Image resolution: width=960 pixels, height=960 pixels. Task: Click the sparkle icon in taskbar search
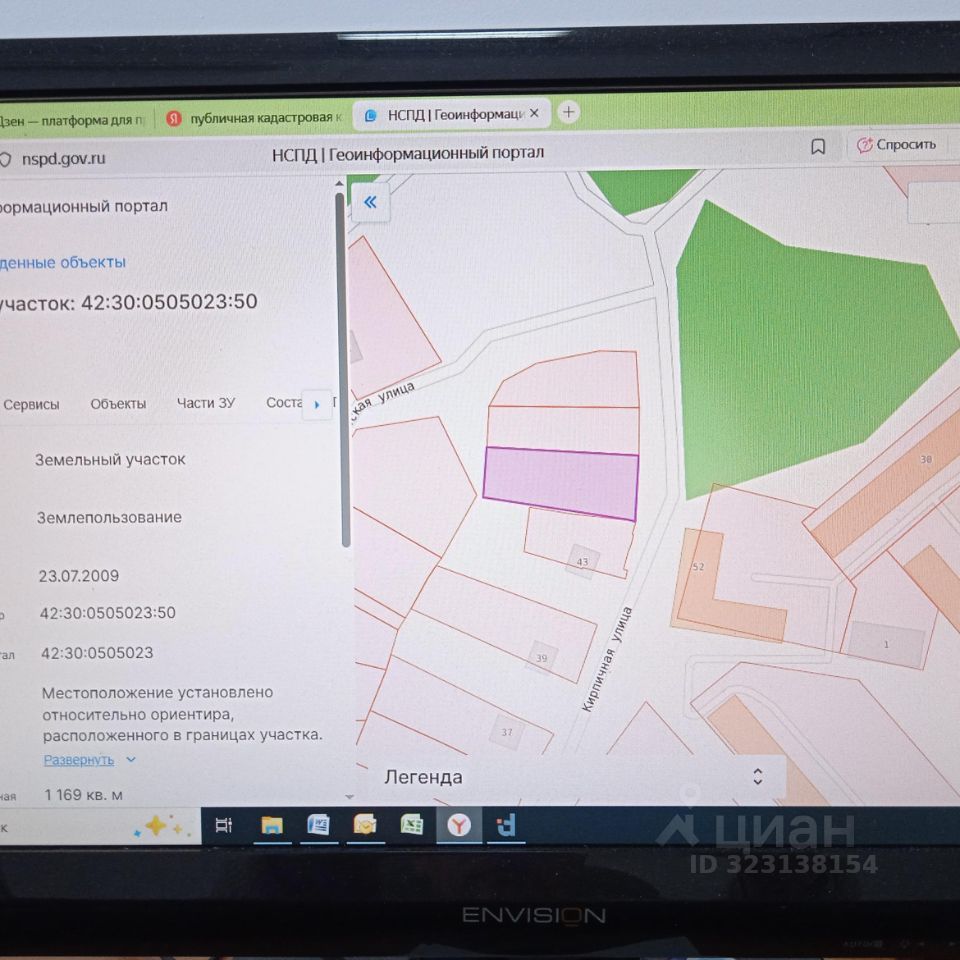coord(160,827)
